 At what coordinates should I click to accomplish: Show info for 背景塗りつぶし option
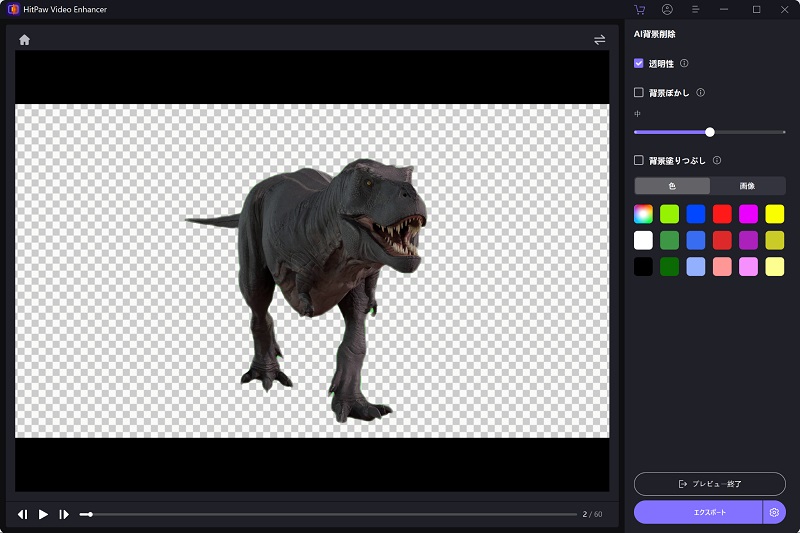pos(717,160)
